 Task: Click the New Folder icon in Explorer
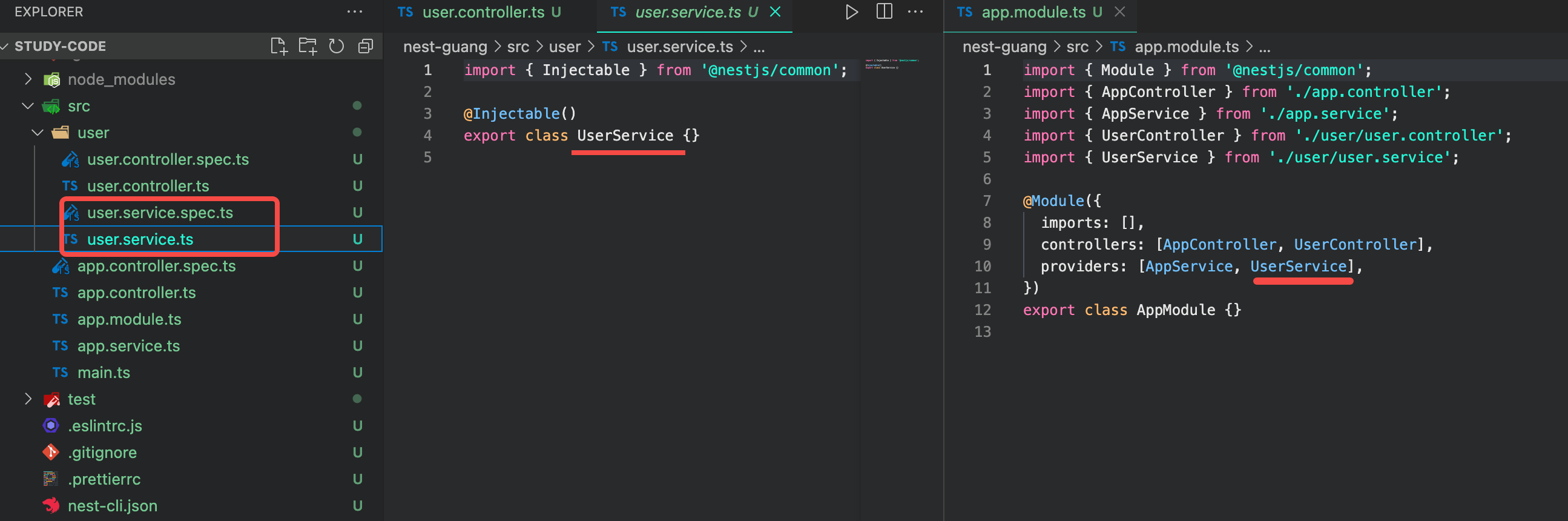pos(308,46)
